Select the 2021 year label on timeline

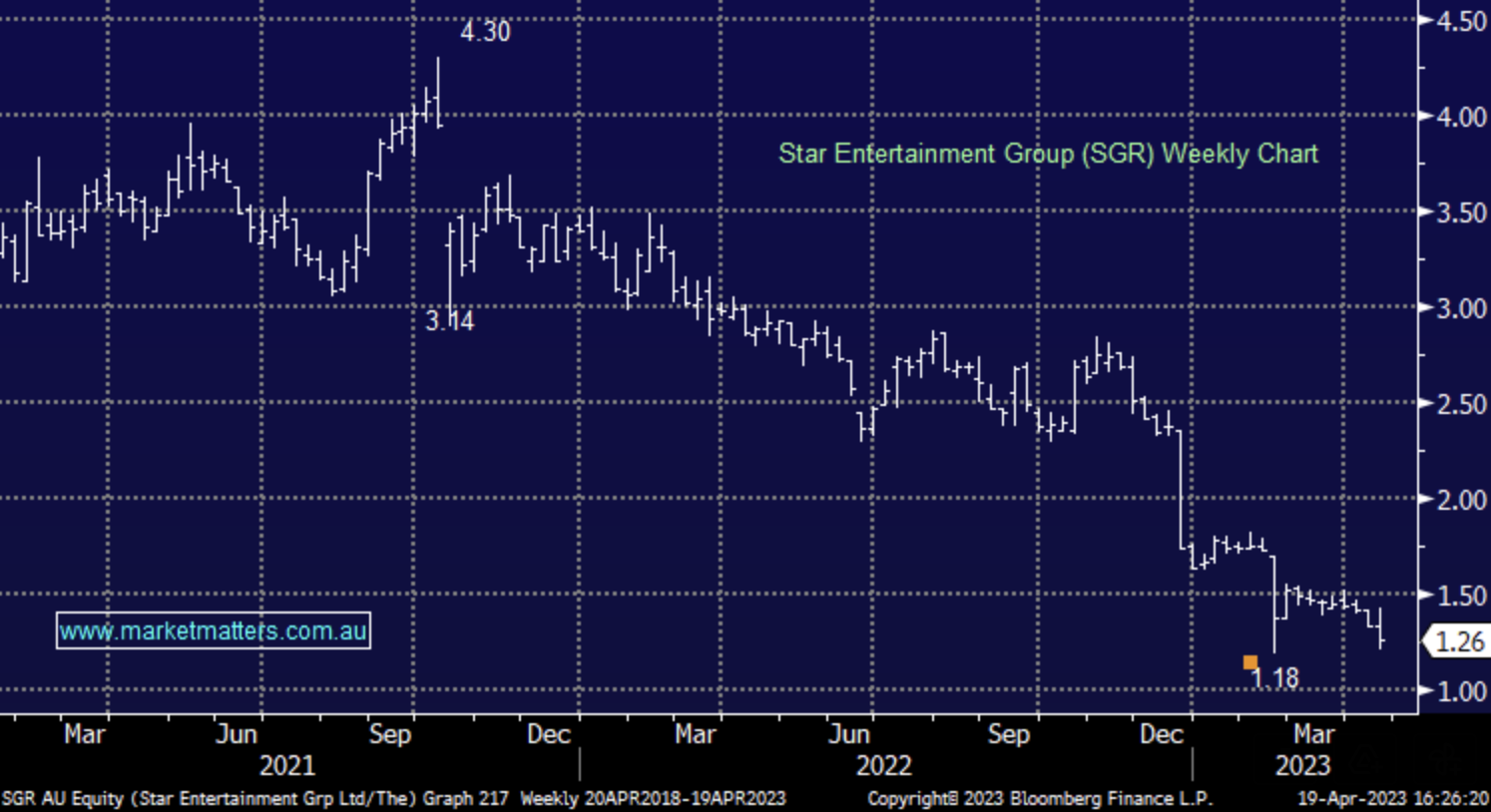tap(286, 766)
